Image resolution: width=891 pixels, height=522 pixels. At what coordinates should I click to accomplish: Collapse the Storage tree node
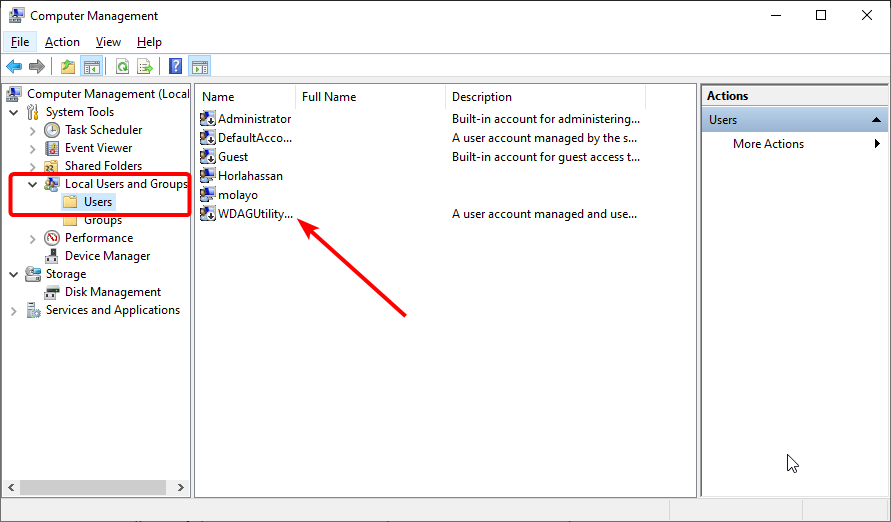(14, 274)
